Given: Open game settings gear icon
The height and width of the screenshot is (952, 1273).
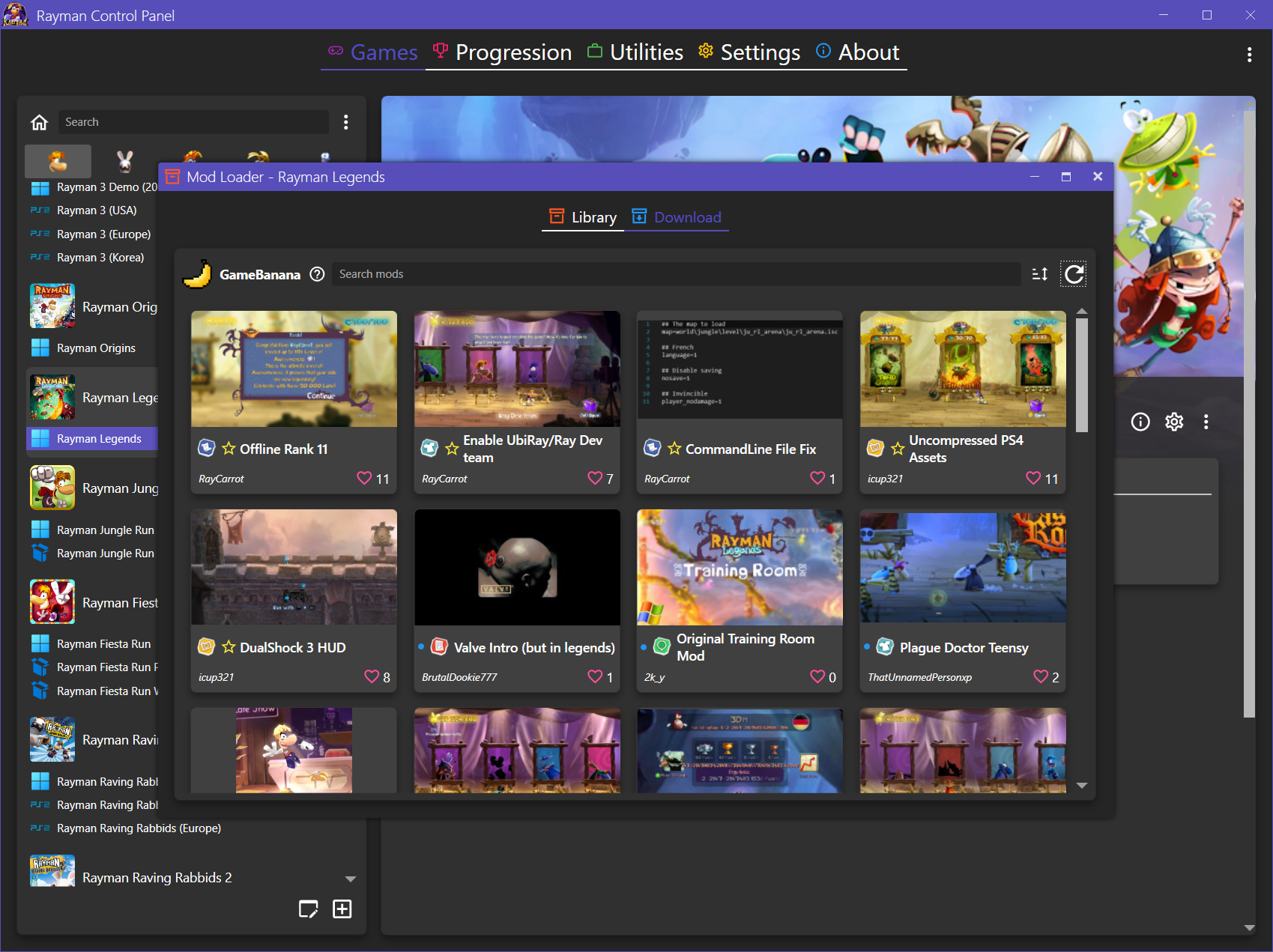Looking at the screenshot, I should point(1174,422).
